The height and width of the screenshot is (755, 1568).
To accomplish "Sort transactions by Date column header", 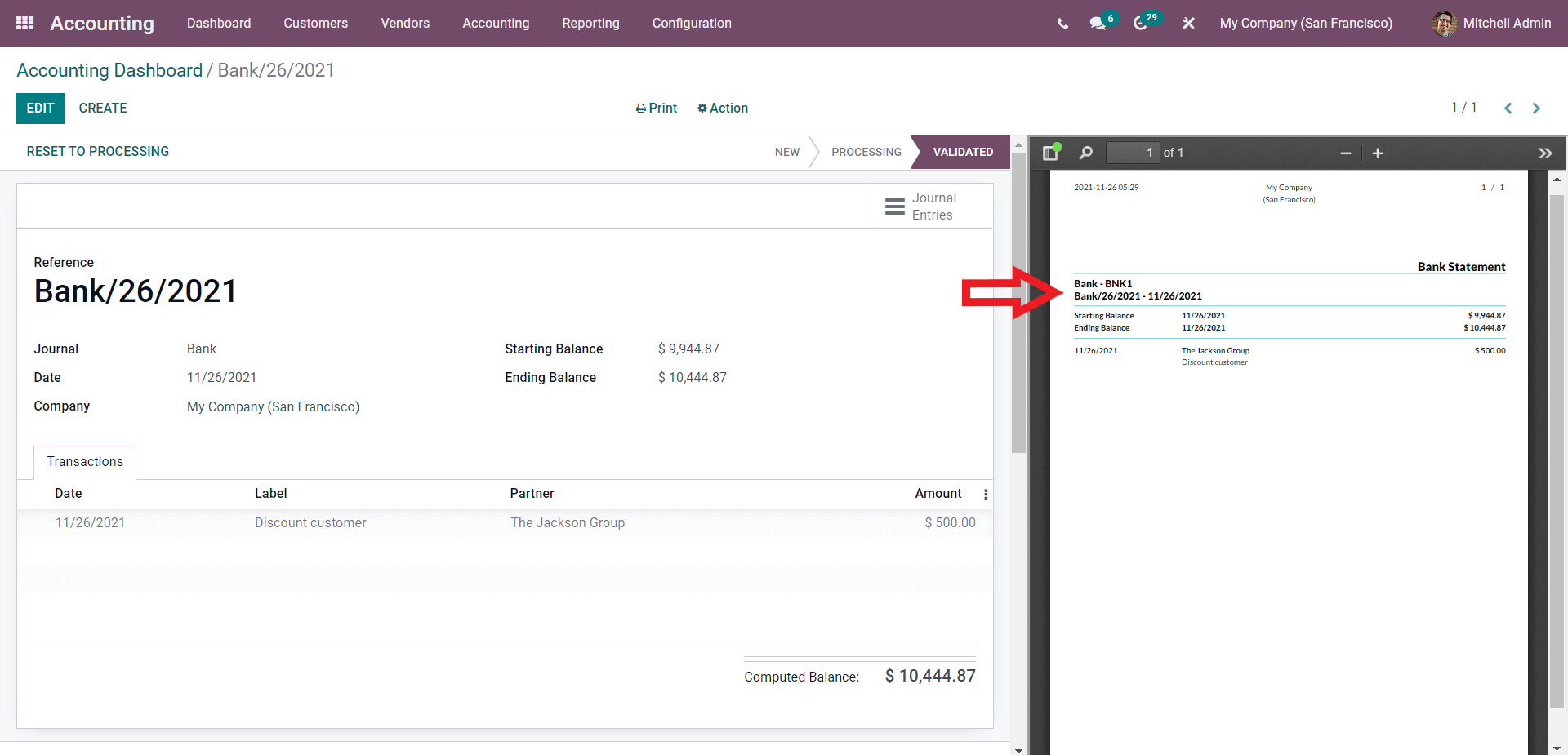I will (x=68, y=494).
